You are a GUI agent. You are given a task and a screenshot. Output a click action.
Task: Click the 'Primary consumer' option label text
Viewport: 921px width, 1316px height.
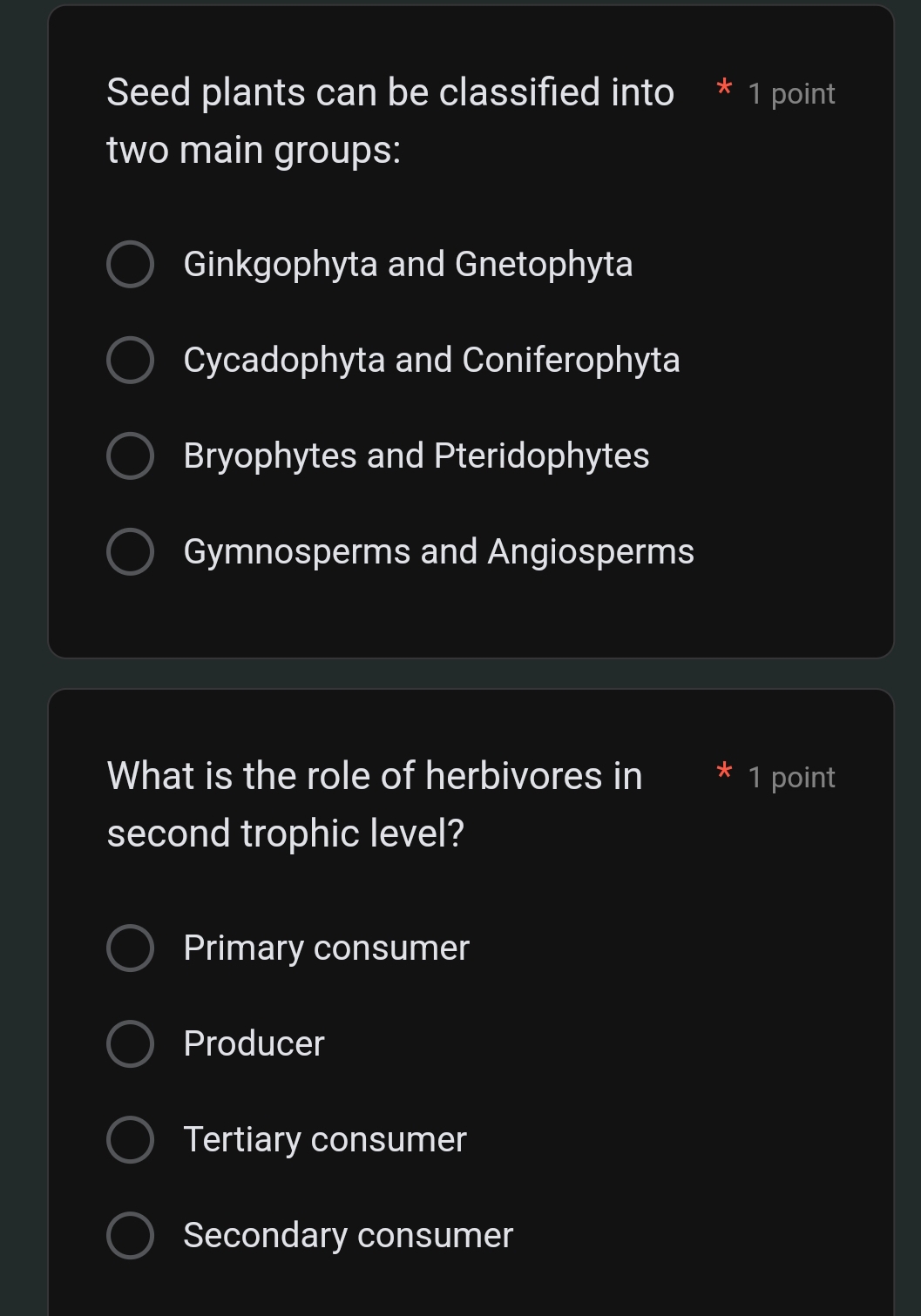pos(326,948)
